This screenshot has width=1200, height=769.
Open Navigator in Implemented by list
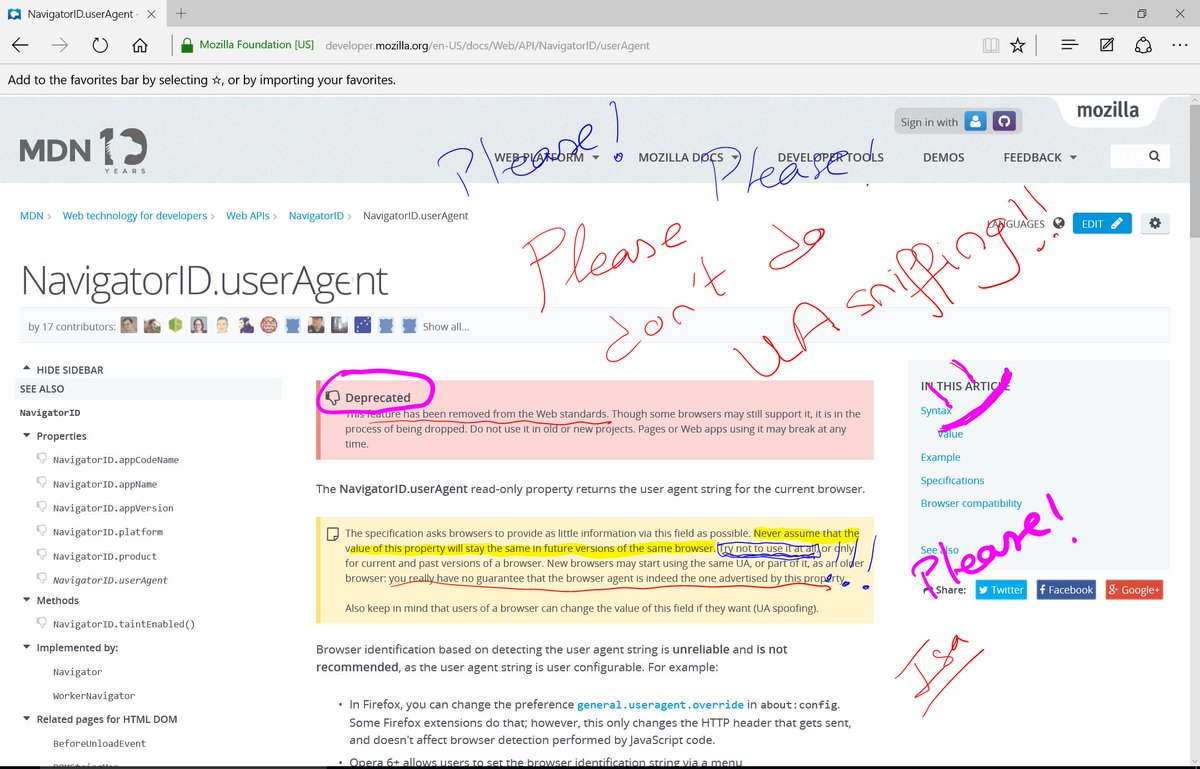(x=77, y=672)
